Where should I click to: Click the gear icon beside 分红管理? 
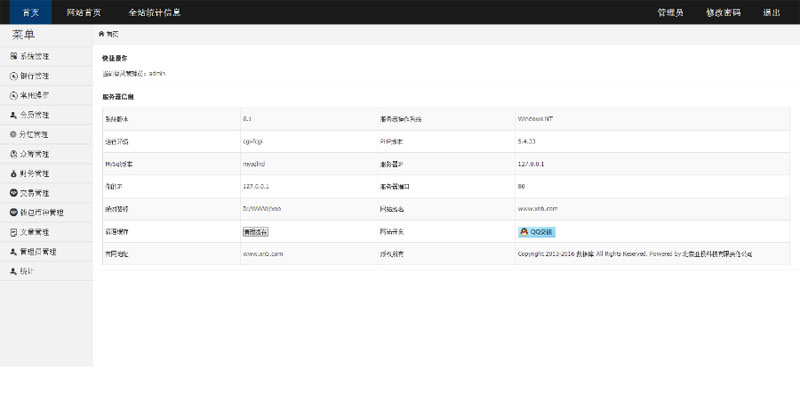[13, 134]
